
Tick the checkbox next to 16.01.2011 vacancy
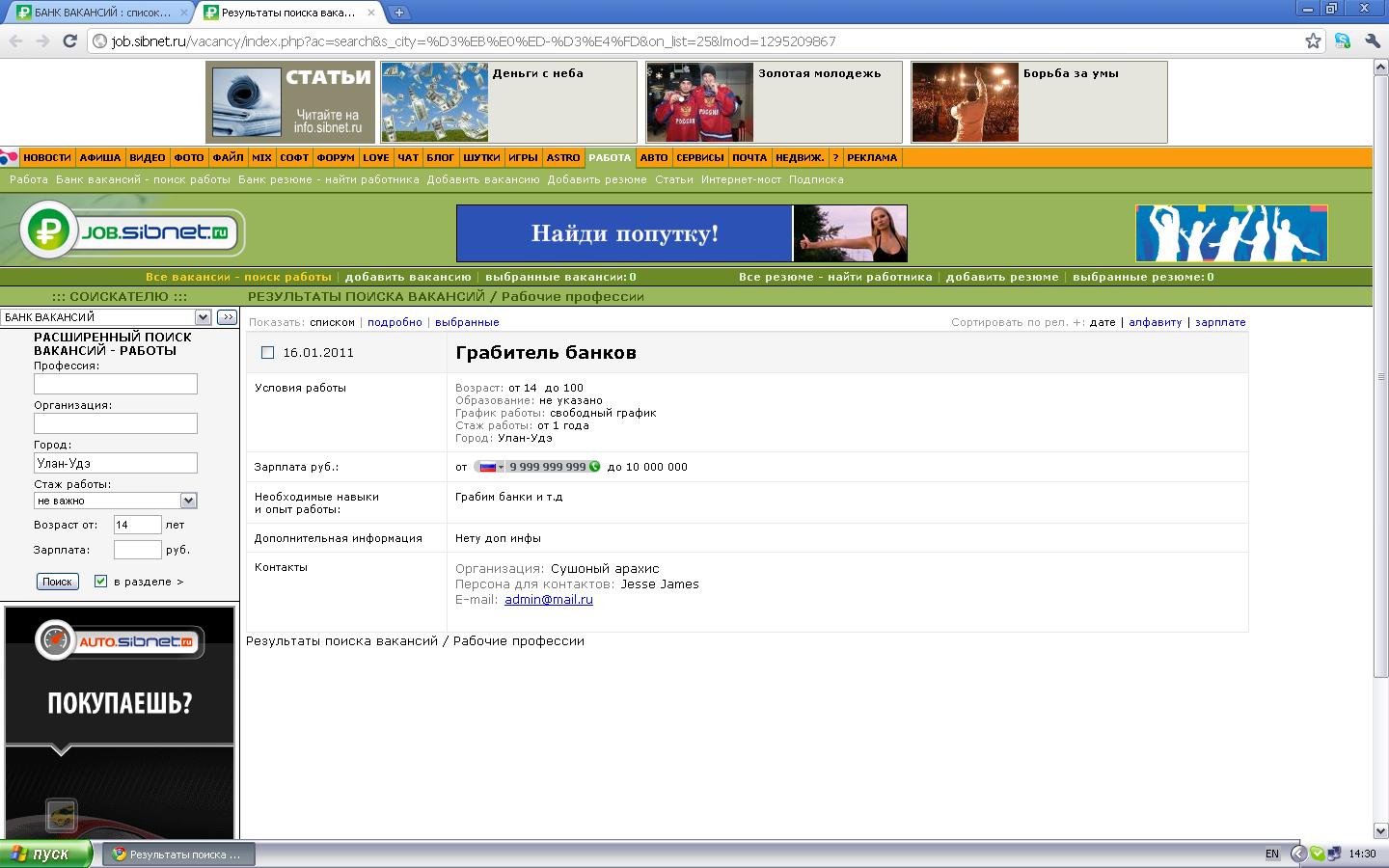coord(268,353)
